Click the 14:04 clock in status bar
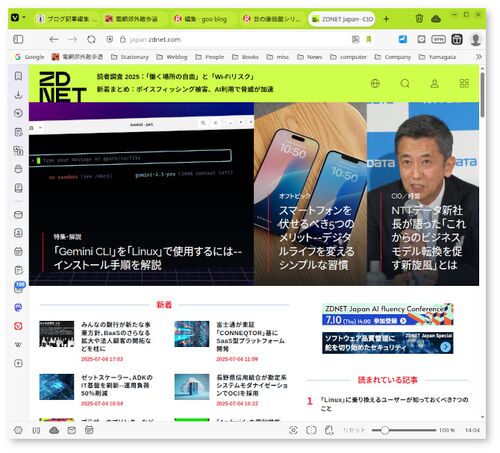Screen dimensions: 500x453 coord(472,430)
